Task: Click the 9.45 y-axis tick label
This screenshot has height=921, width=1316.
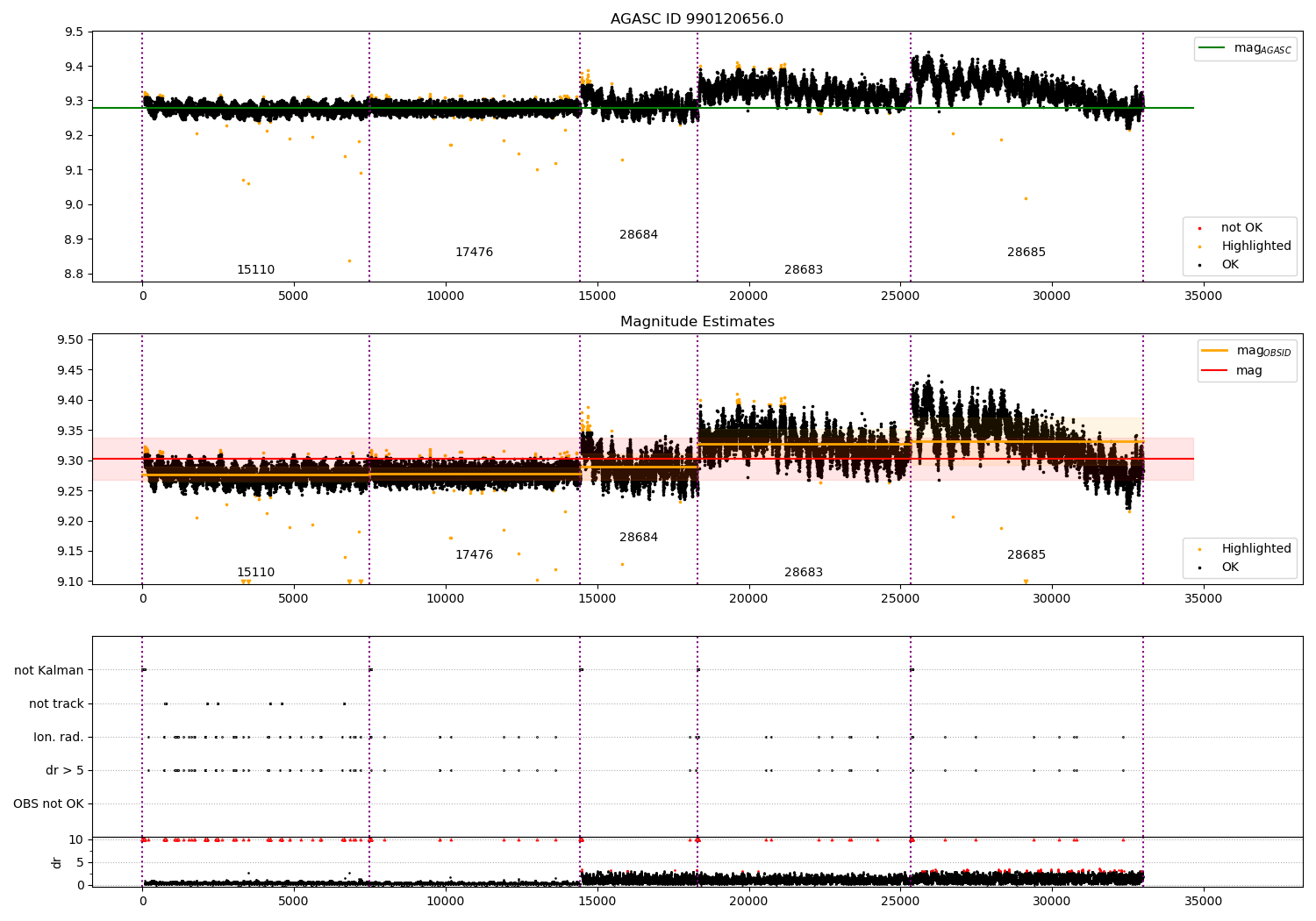Action: (x=70, y=371)
